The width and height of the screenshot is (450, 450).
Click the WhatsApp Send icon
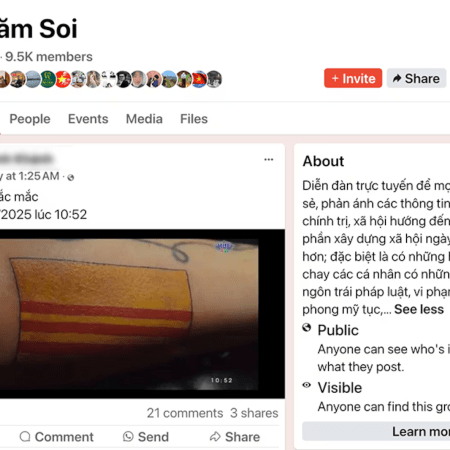pyautogui.click(x=128, y=436)
